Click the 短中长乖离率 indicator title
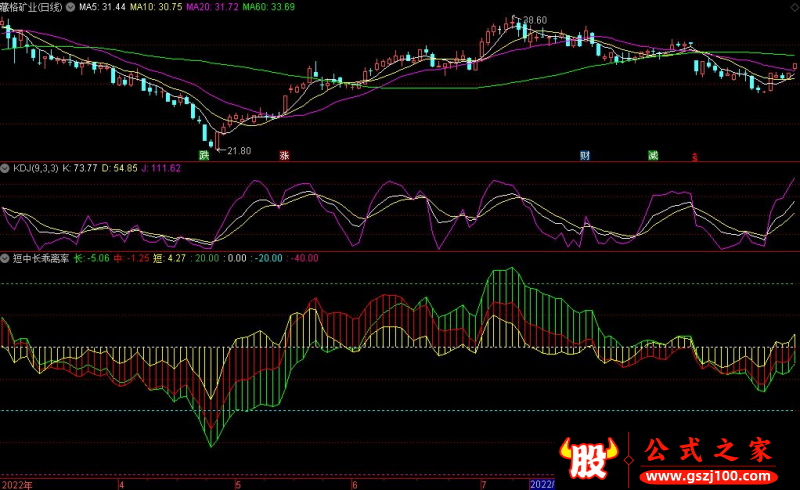This screenshot has height=490, width=800. pyautogui.click(x=40, y=258)
